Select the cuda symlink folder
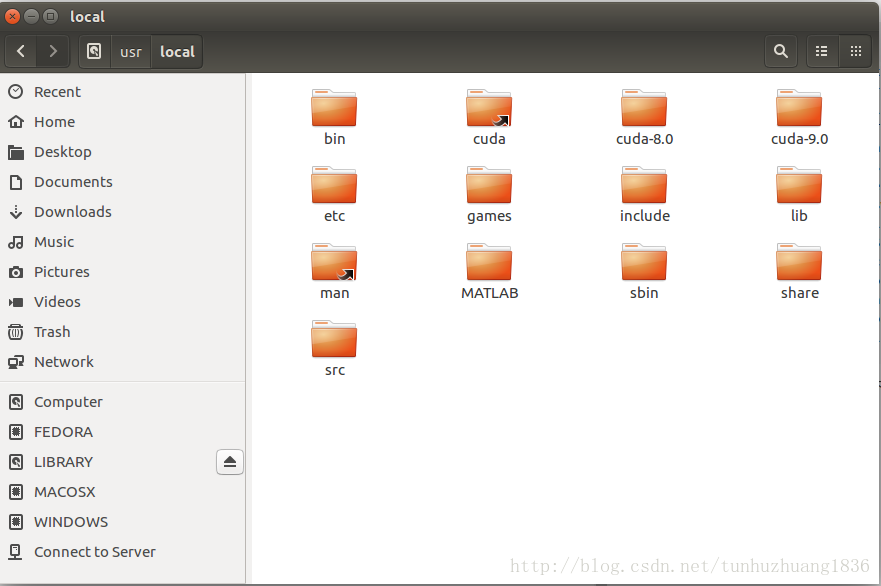The width and height of the screenshot is (881, 586). (x=489, y=118)
